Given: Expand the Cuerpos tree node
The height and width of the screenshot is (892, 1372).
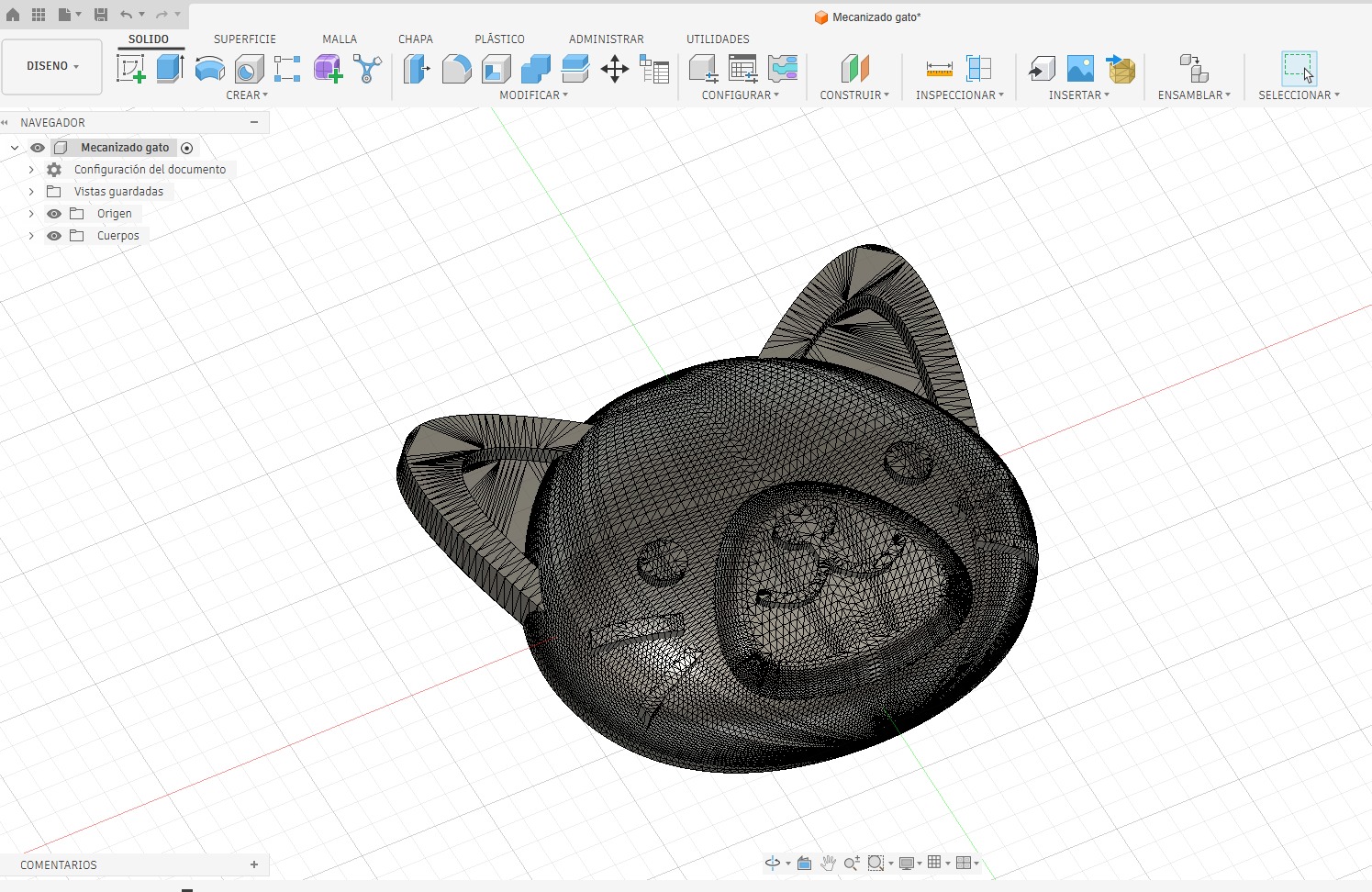Looking at the screenshot, I should coord(31,236).
